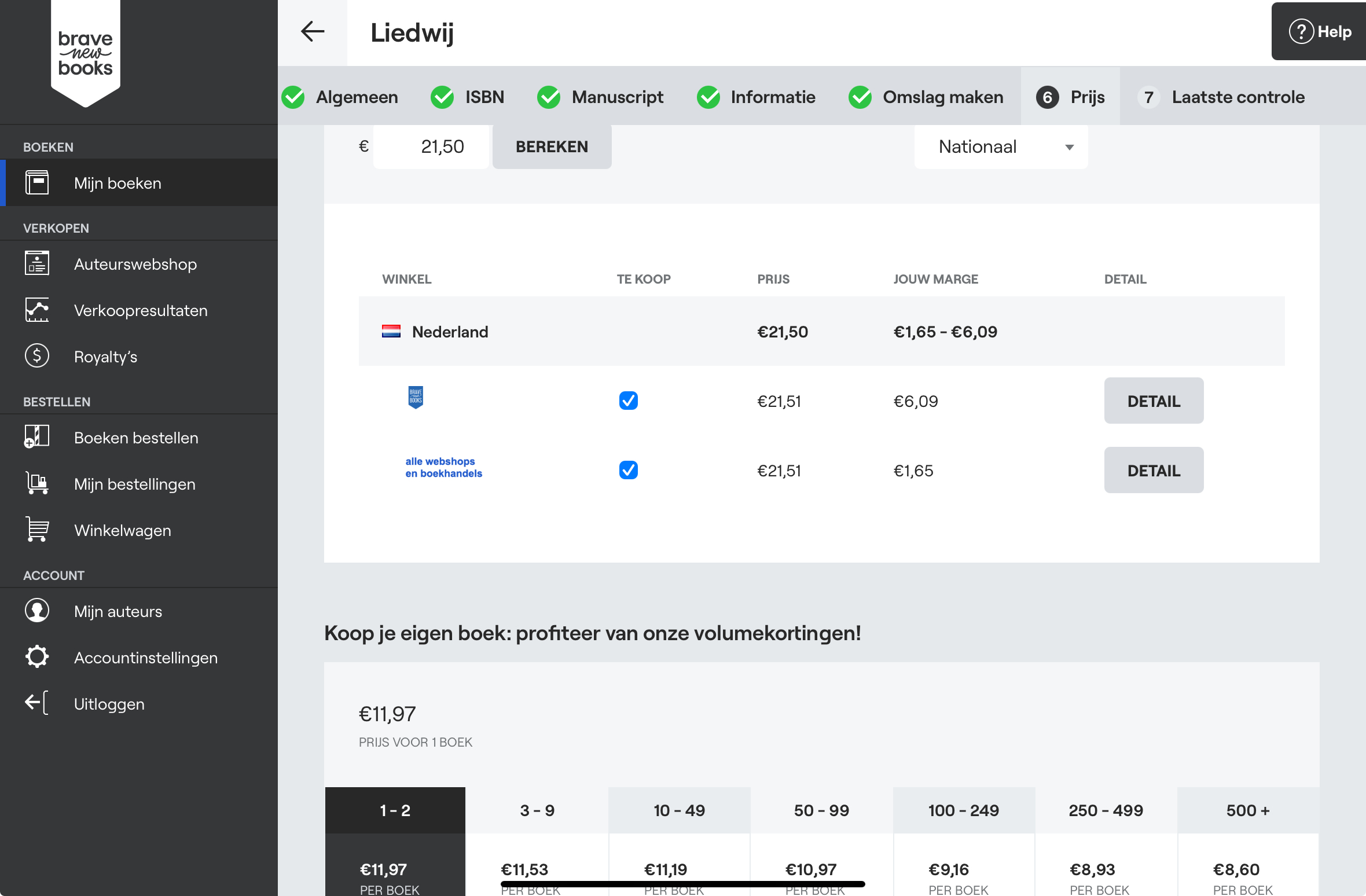Click the back arrow icon
The width and height of the screenshot is (1366, 896).
click(x=313, y=32)
